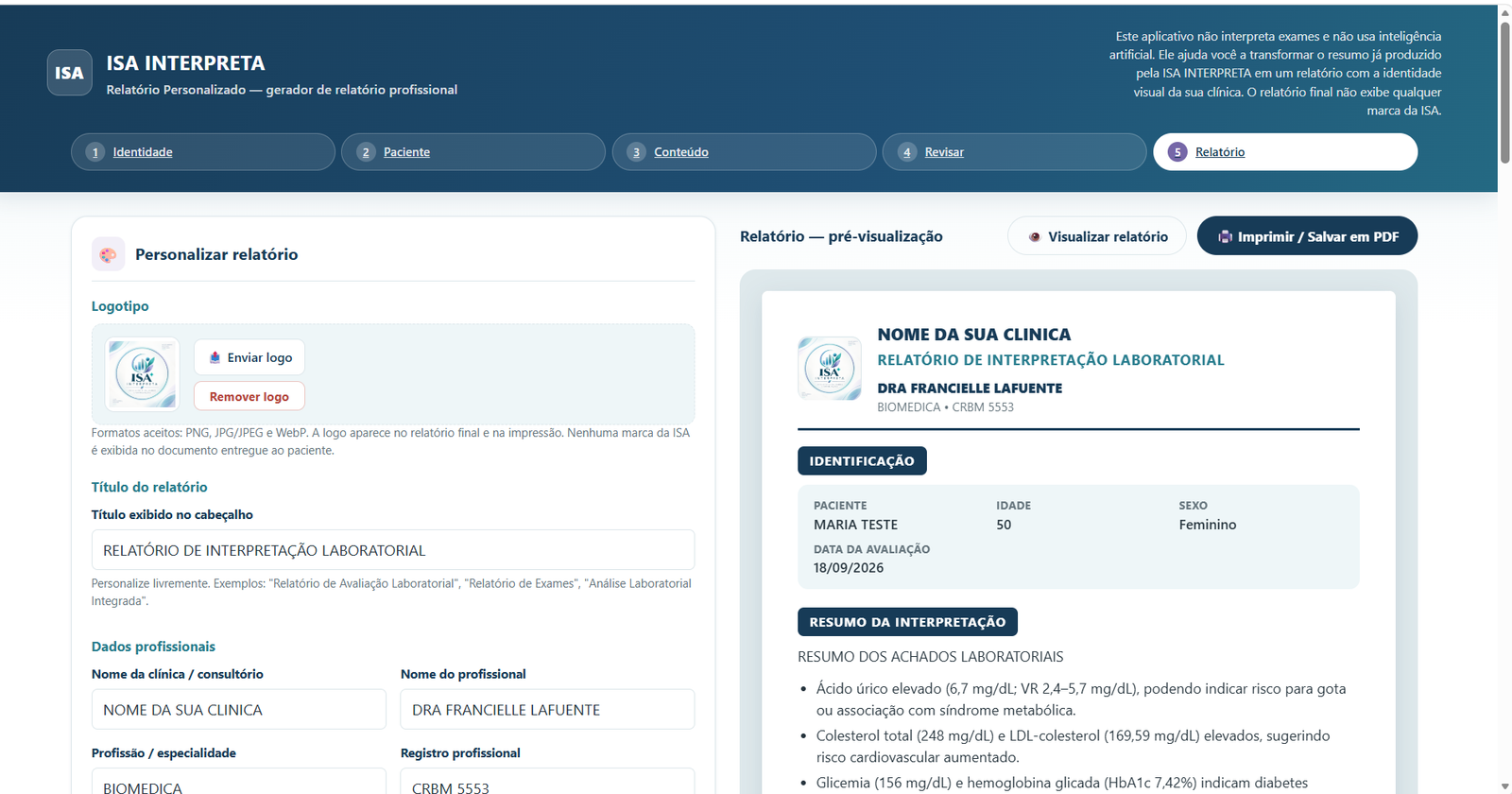Click the clinic logo in report preview
The height and width of the screenshot is (794, 1512).
(830, 369)
